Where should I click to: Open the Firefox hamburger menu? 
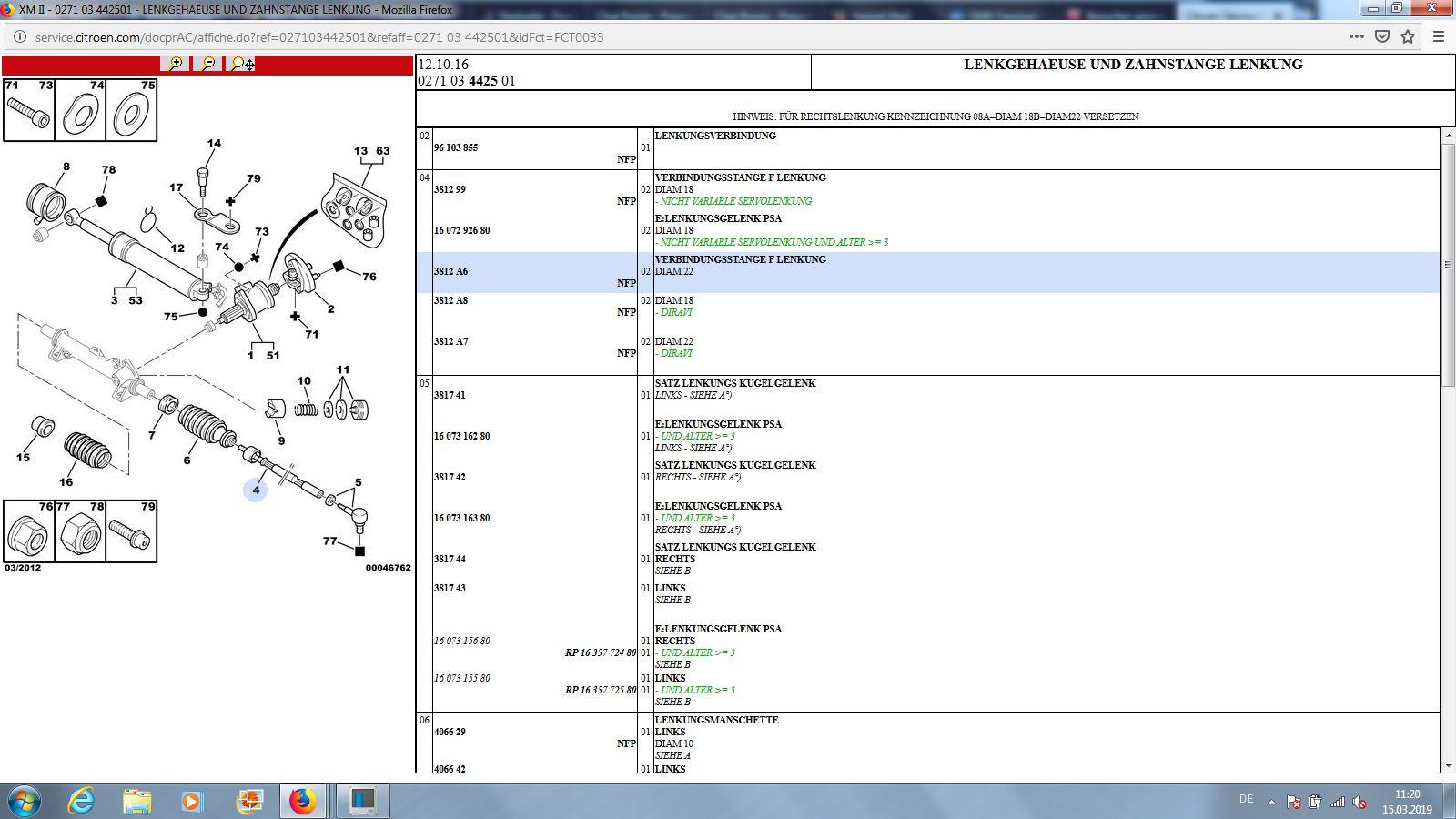pyautogui.click(x=1439, y=36)
